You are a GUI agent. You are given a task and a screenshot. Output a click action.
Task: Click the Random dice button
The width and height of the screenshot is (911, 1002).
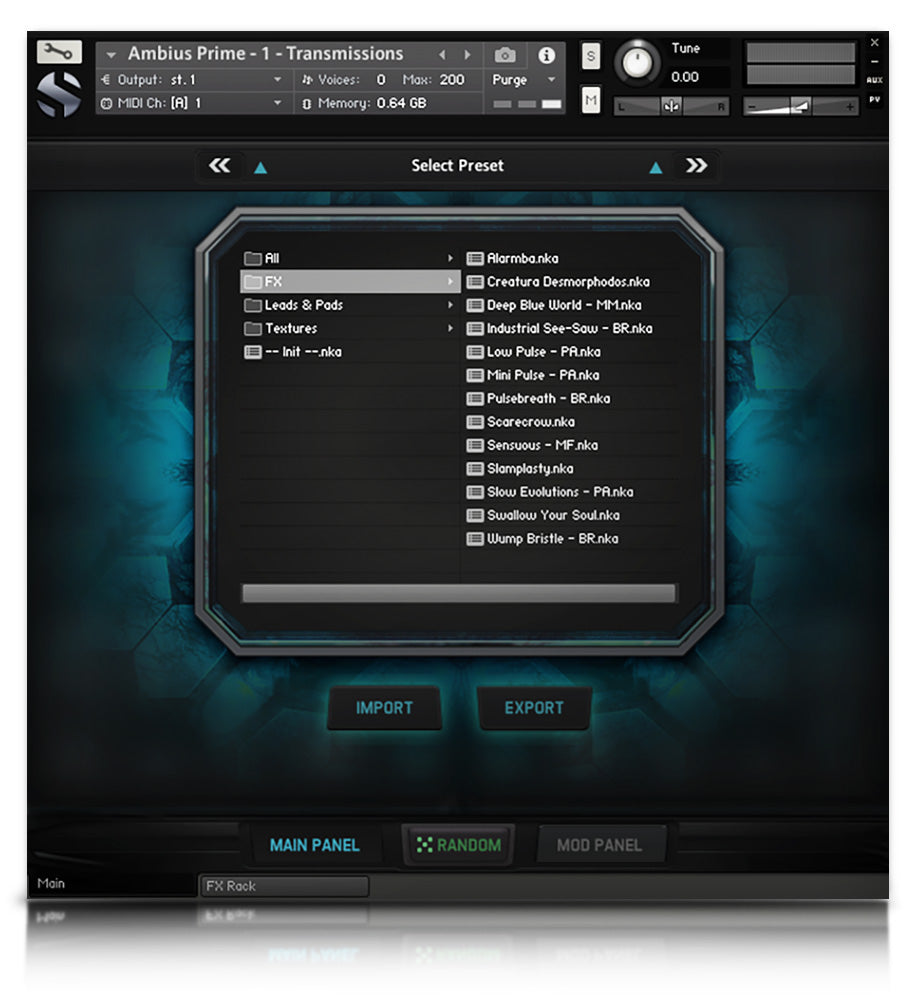[459, 845]
